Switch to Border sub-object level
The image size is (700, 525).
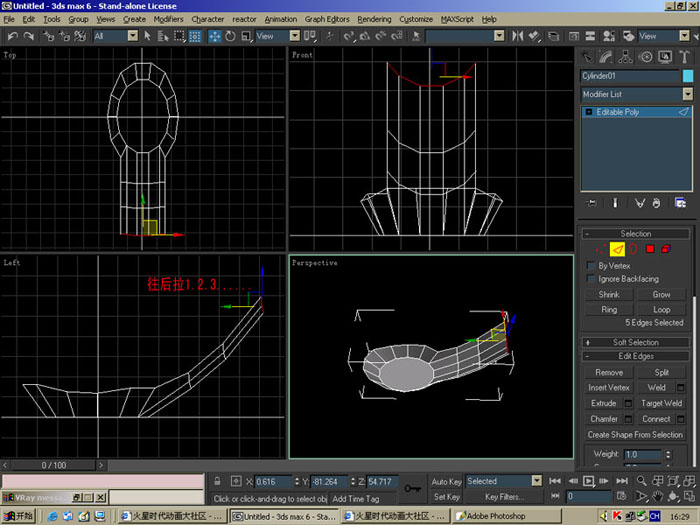point(633,249)
